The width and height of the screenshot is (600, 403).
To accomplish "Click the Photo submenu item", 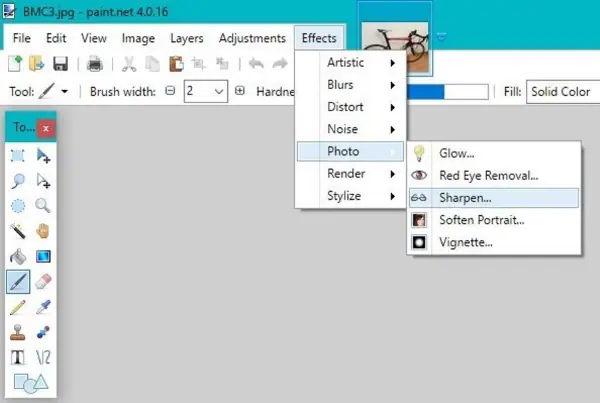I will [350, 151].
